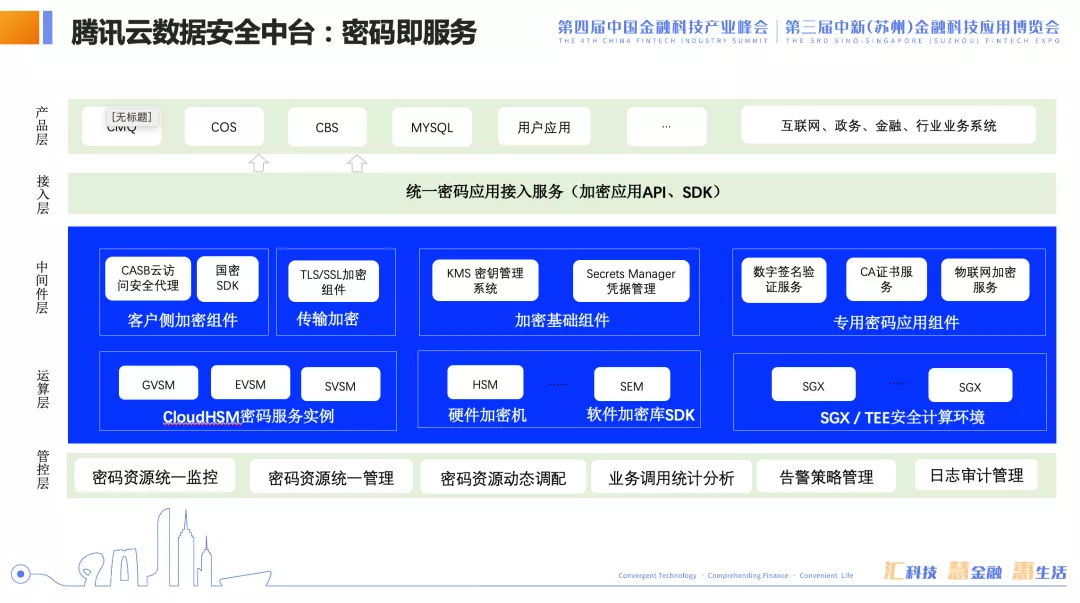This screenshot has width=1080, height=603.
Task: Click the KMS 密钥管理系统 box
Action: [485, 280]
